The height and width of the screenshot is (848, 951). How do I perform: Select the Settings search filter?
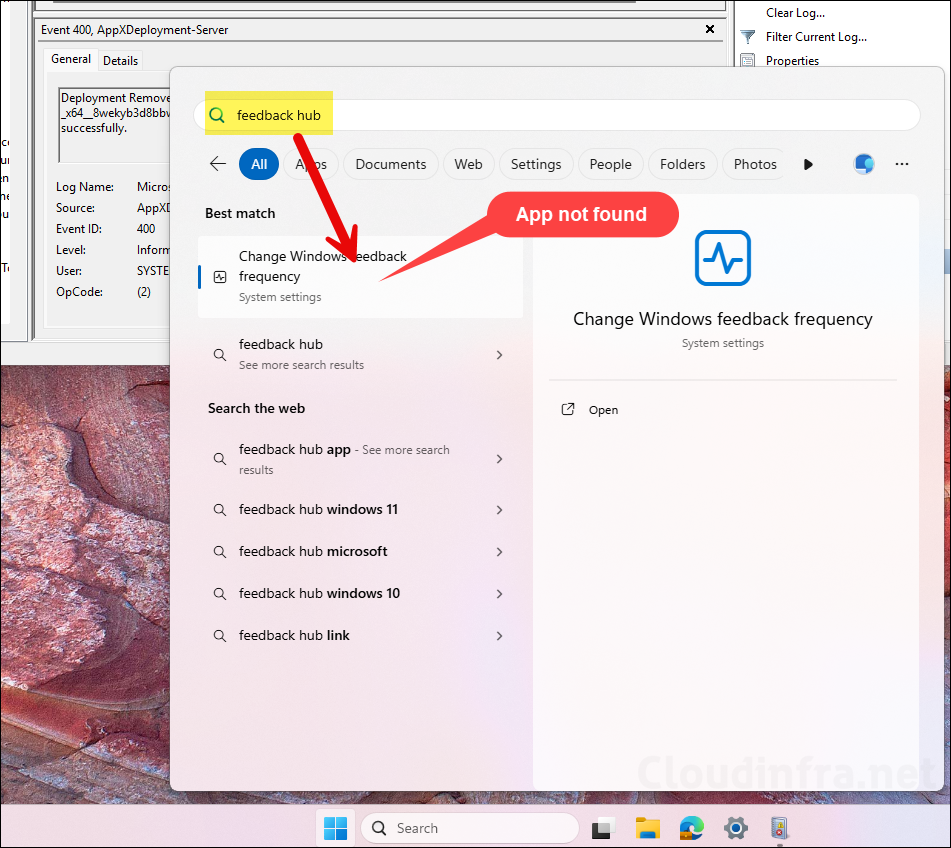pos(535,163)
